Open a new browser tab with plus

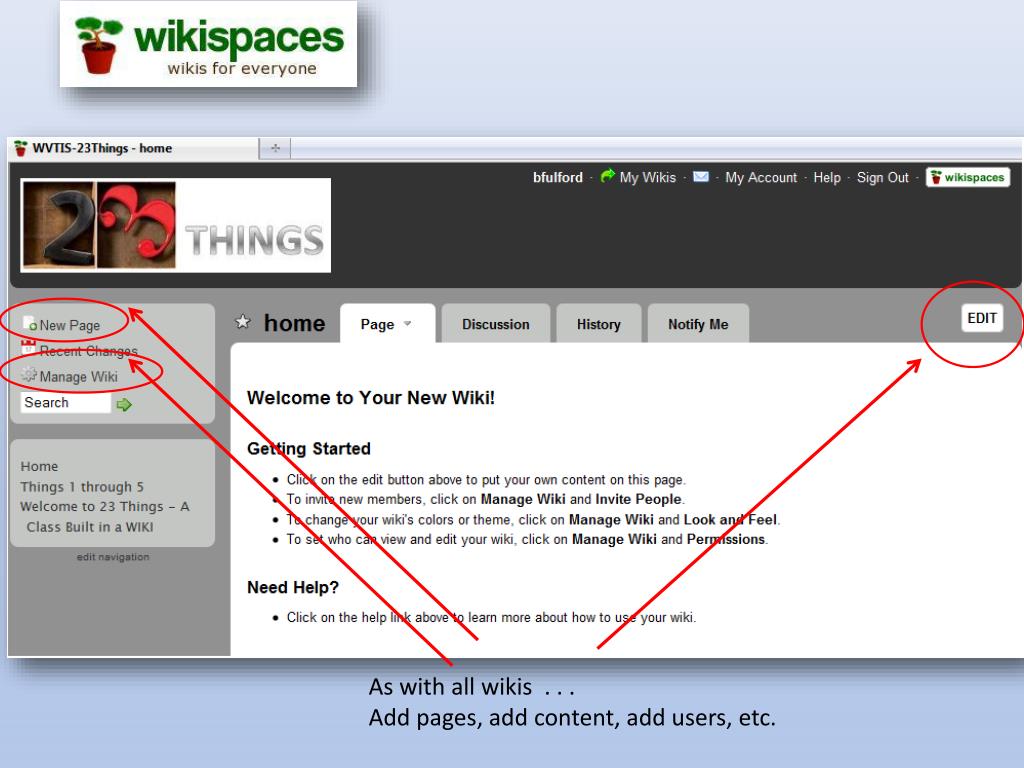pyautogui.click(x=275, y=148)
